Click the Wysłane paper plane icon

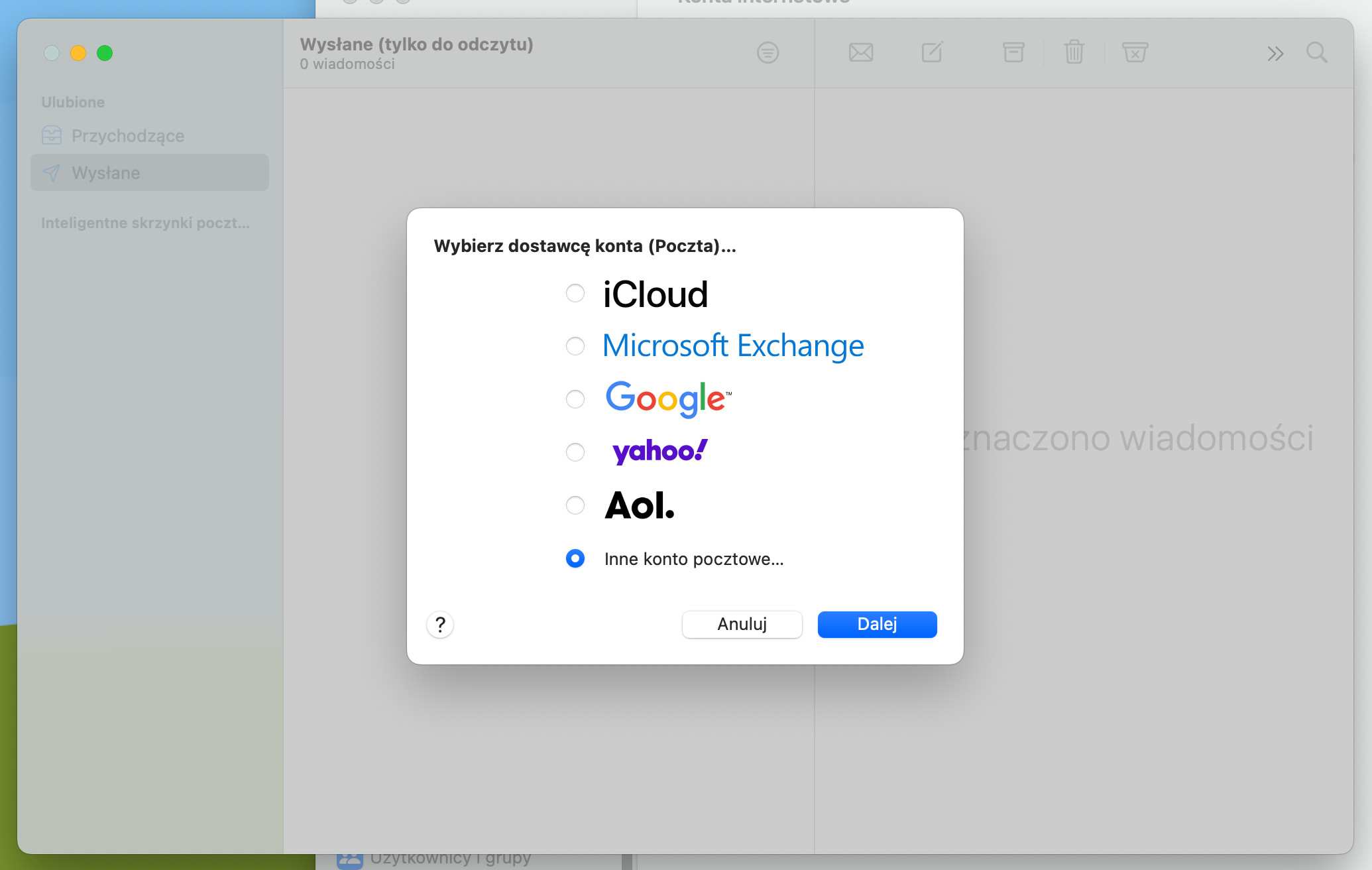[52, 173]
